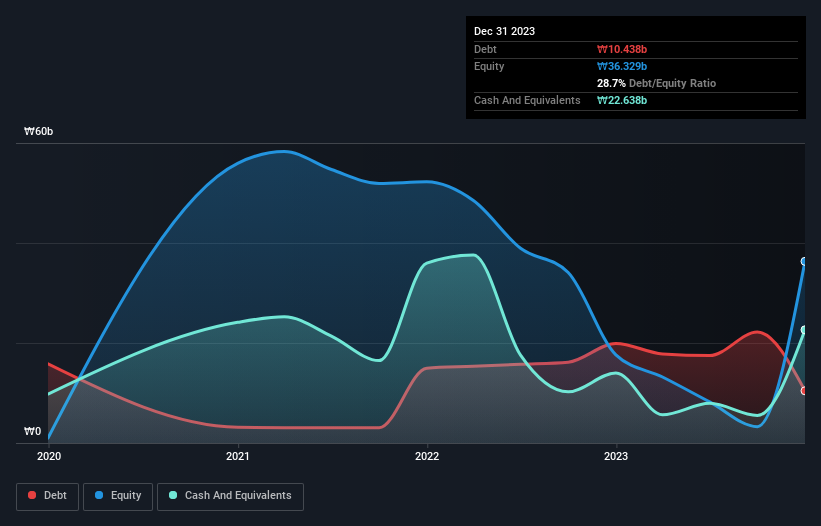821x526 pixels.
Task: Select the Cash endpoint marker on chart
Action: [x=804, y=330]
